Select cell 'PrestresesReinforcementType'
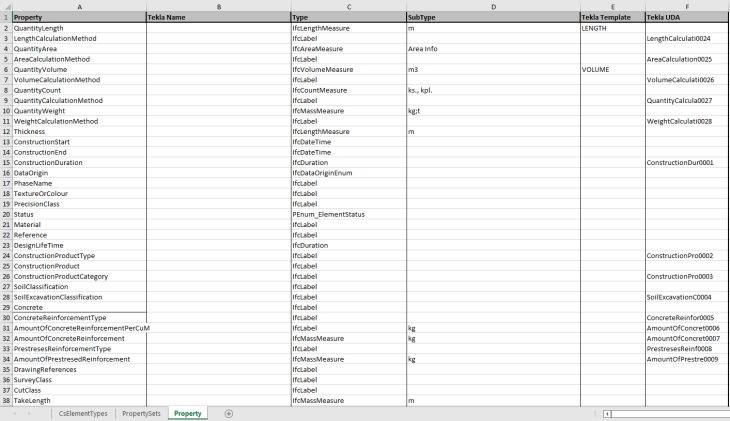Image resolution: width=730 pixels, height=421 pixels. coord(79,349)
